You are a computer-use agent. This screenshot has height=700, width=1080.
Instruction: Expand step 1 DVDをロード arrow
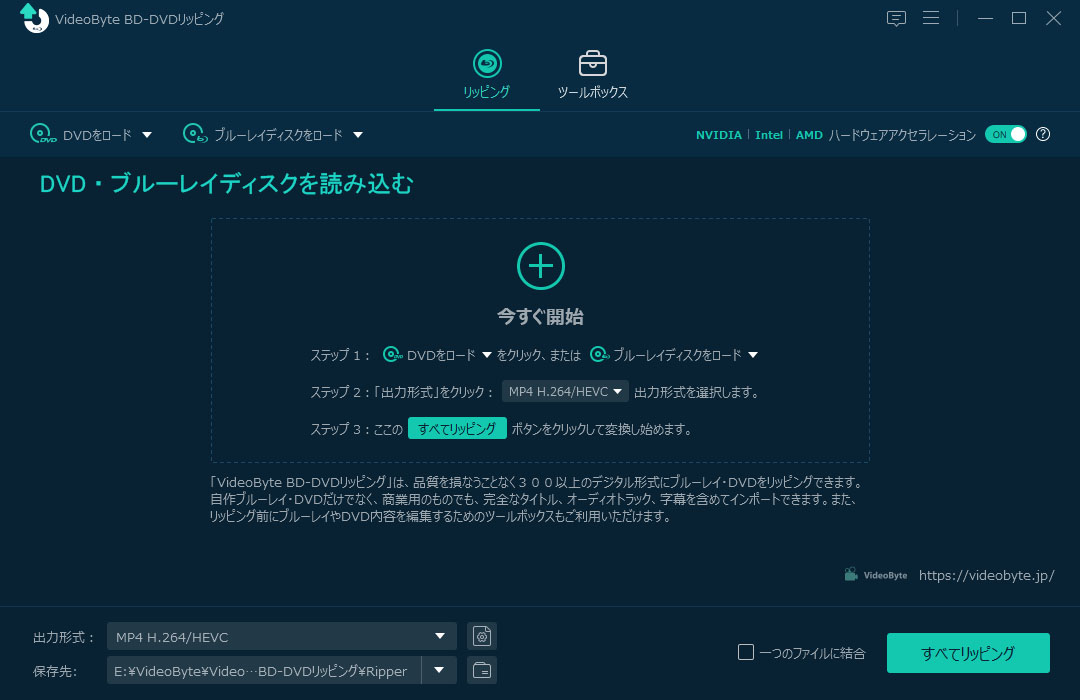click(487, 355)
